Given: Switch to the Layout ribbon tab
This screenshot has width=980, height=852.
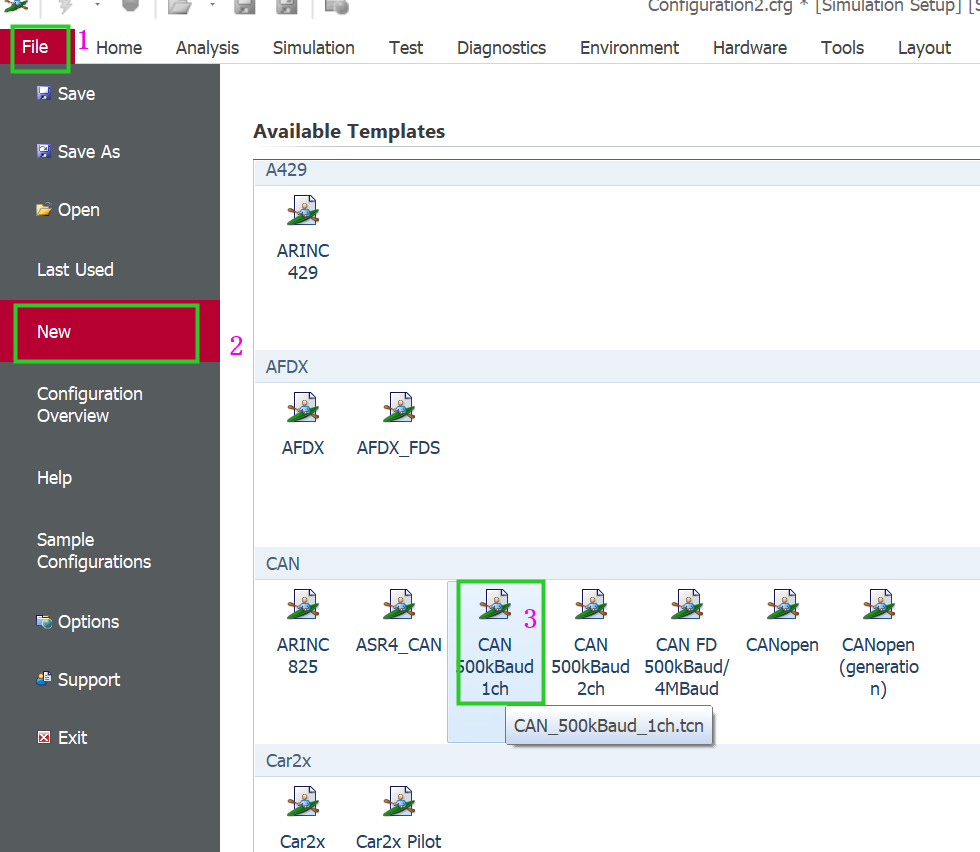Looking at the screenshot, I should (924, 48).
